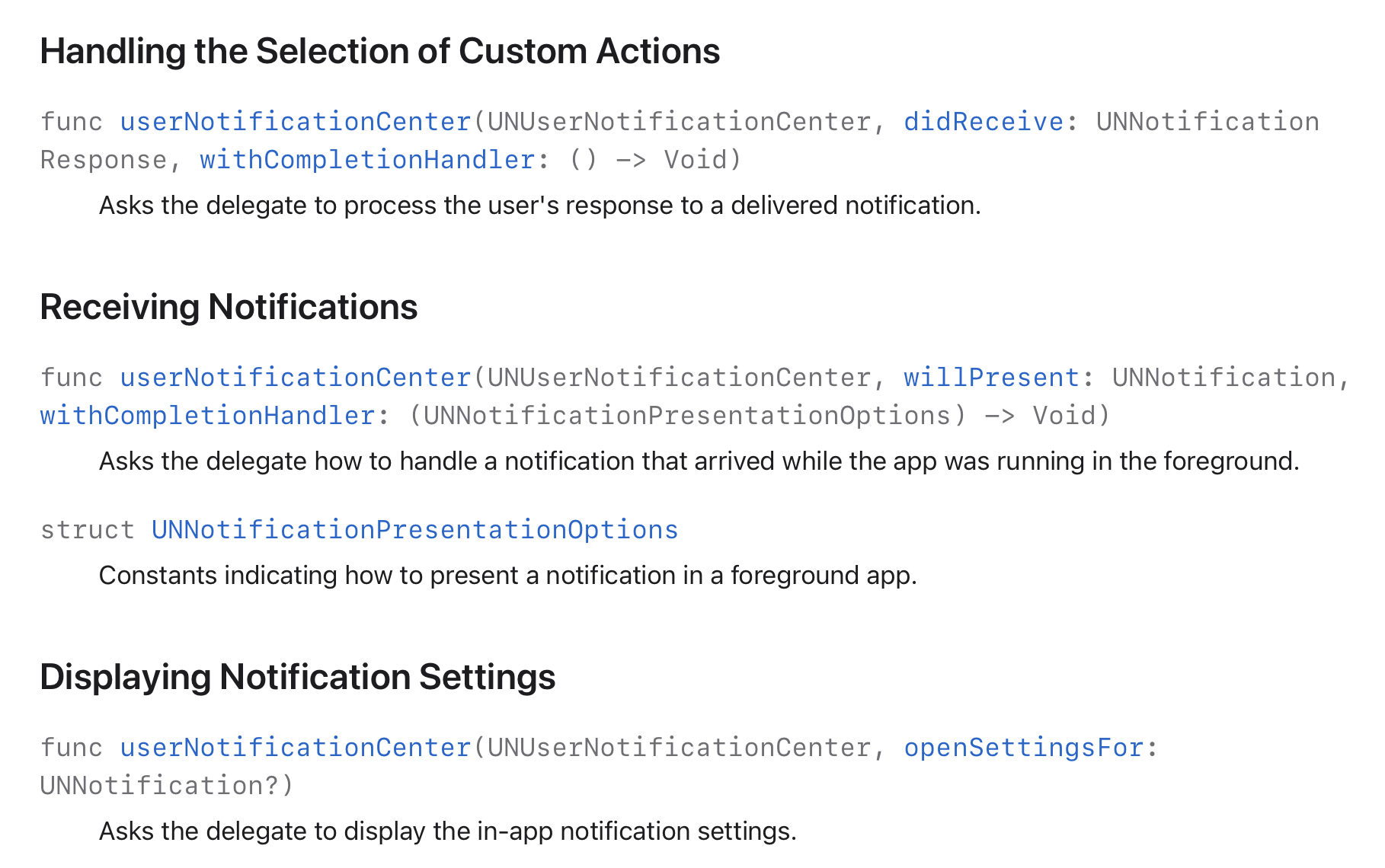Viewport: 1385px width, 868px height.
Task: Click the '(UNNotificationPresentationOptions) -> Void' closure type text
Action: (760, 416)
